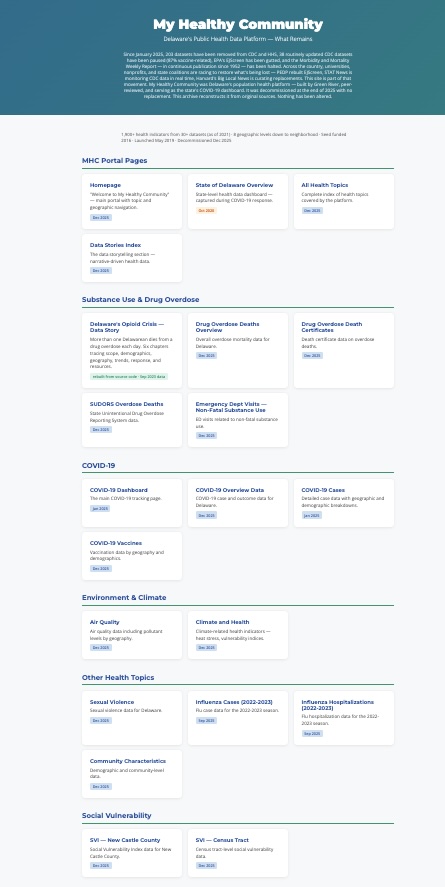The width and height of the screenshot is (445, 887).
Task: Open Drug Overdose Deaths Overview card
Action: (x=238, y=351)
